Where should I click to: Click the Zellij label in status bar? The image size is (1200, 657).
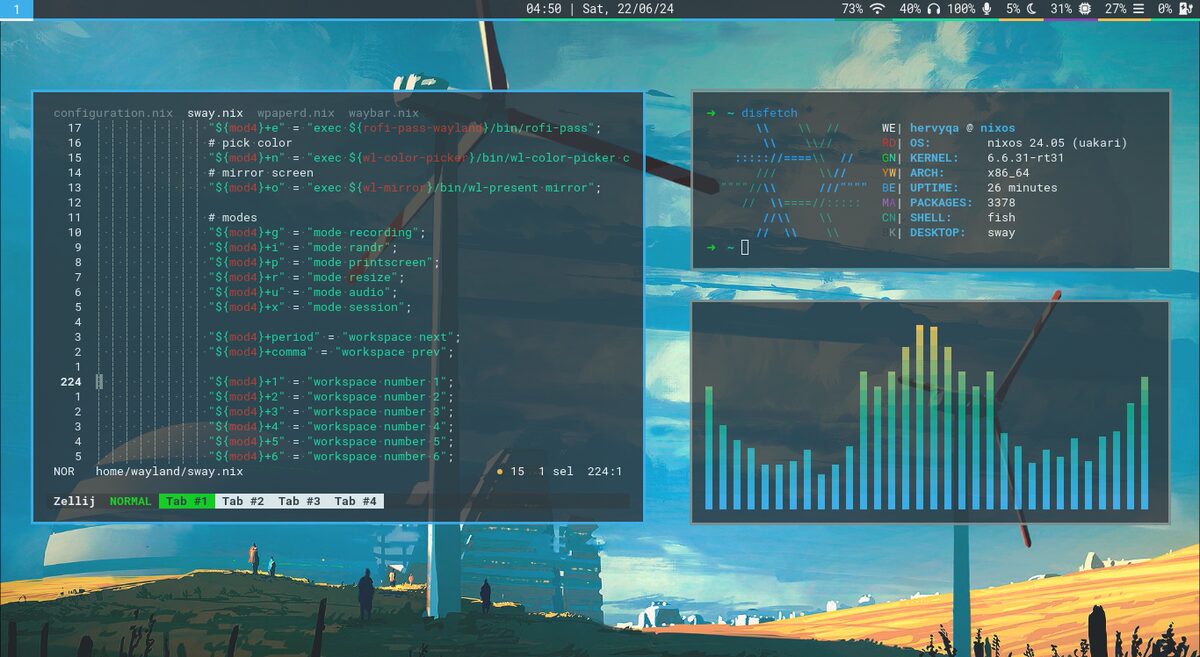point(74,501)
